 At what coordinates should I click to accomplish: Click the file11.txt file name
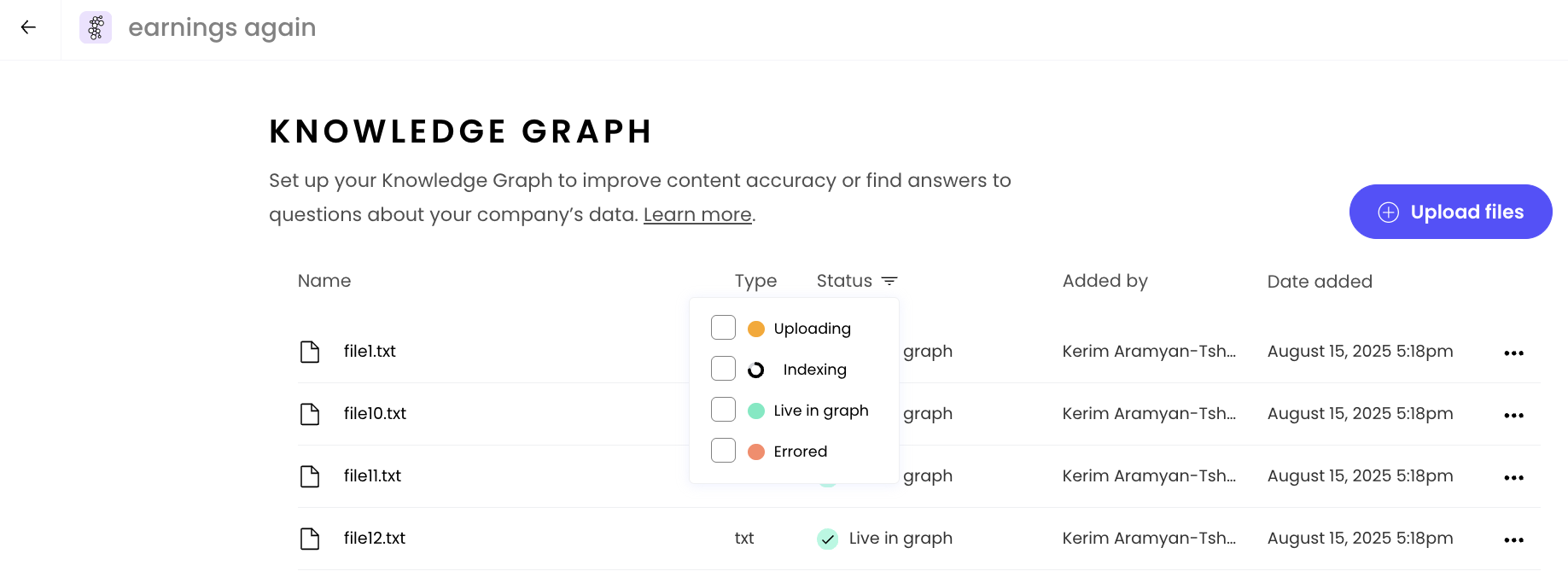(372, 475)
